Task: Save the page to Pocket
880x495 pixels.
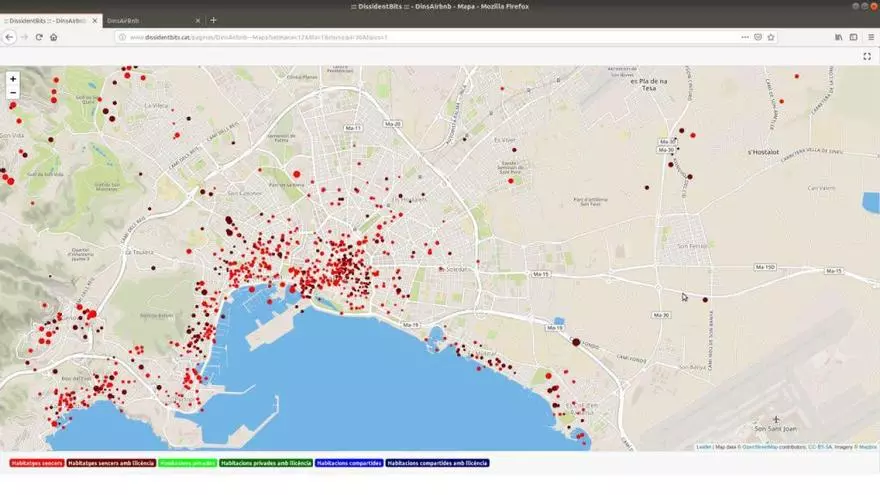Action: pyautogui.click(x=758, y=37)
